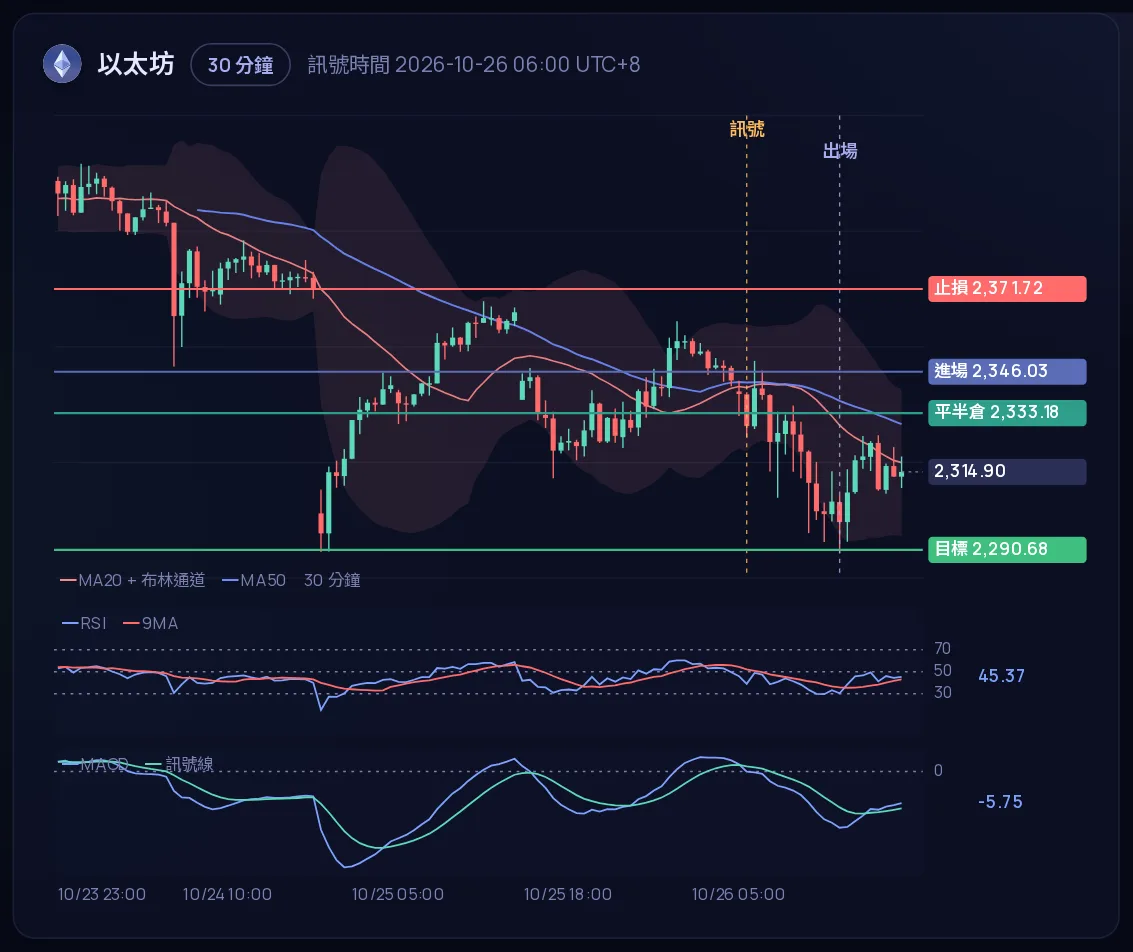Click the 9MA legend entry
This screenshot has height=952, width=1133.
151,623
